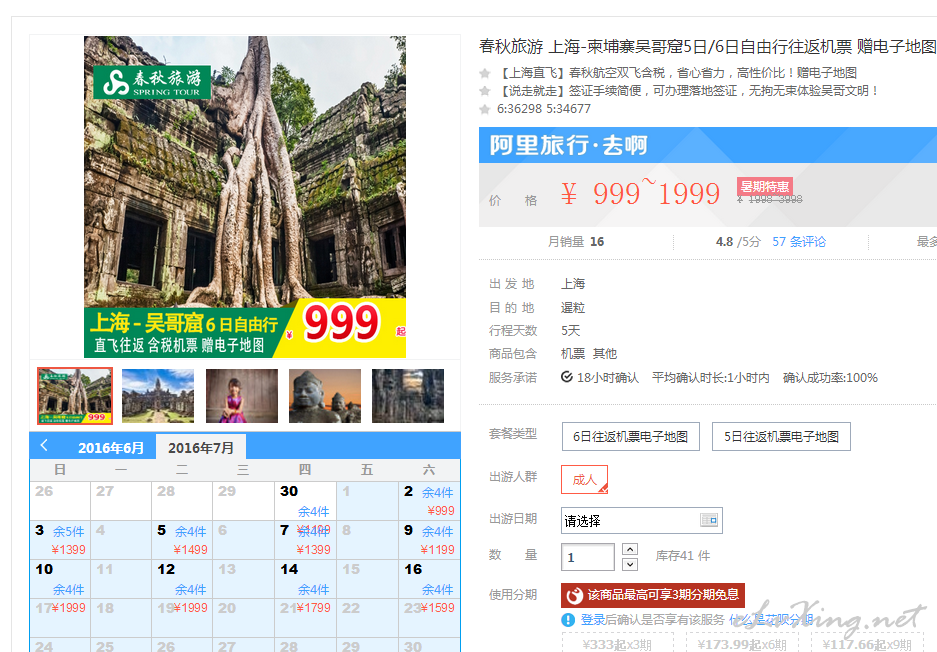This screenshot has width=937, height=652.
Task: Decrease quantity with the down arrow
Action: [630, 564]
